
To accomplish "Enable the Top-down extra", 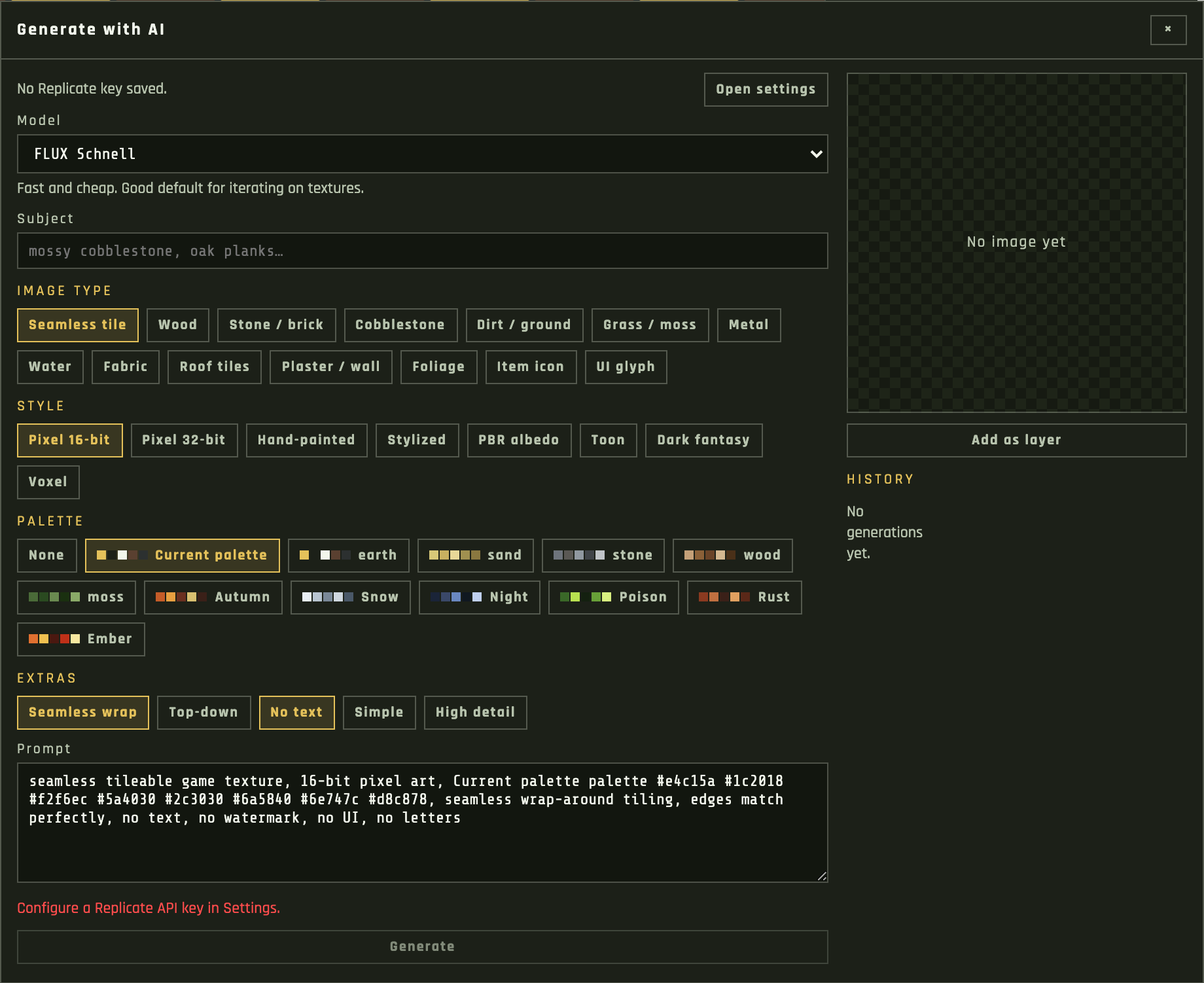I will [x=204, y=712].
